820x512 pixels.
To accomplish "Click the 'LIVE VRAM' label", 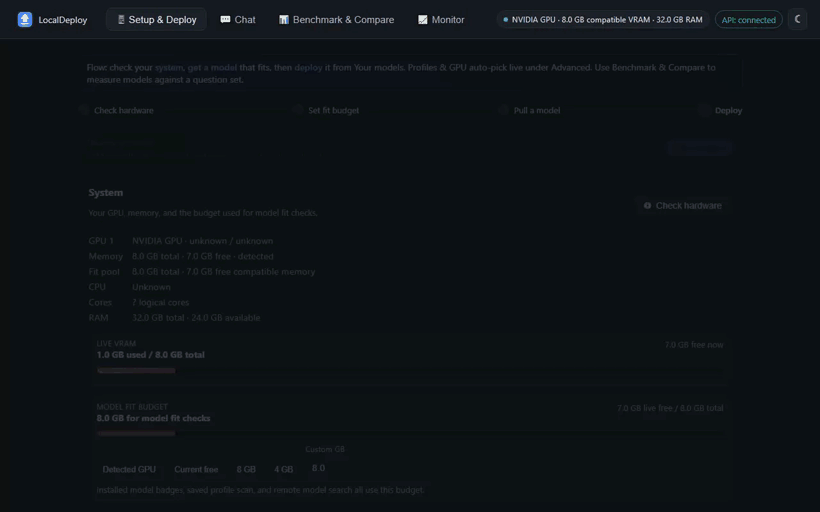I will 116,344.
